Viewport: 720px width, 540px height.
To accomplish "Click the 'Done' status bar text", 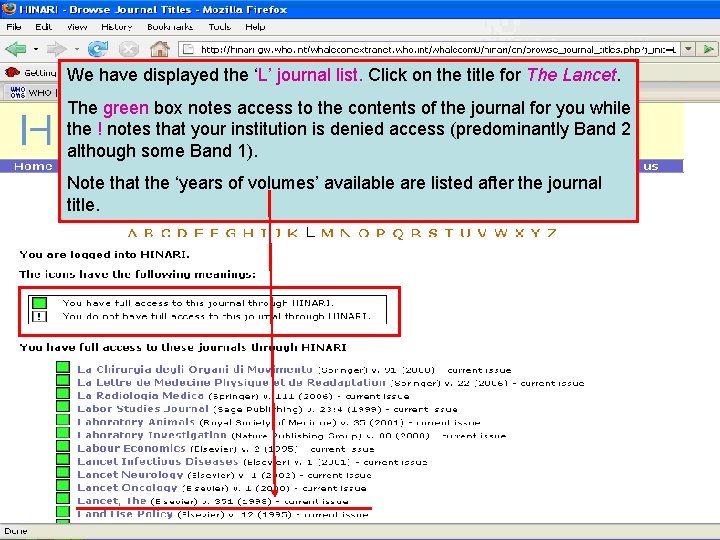I will 16,531.
